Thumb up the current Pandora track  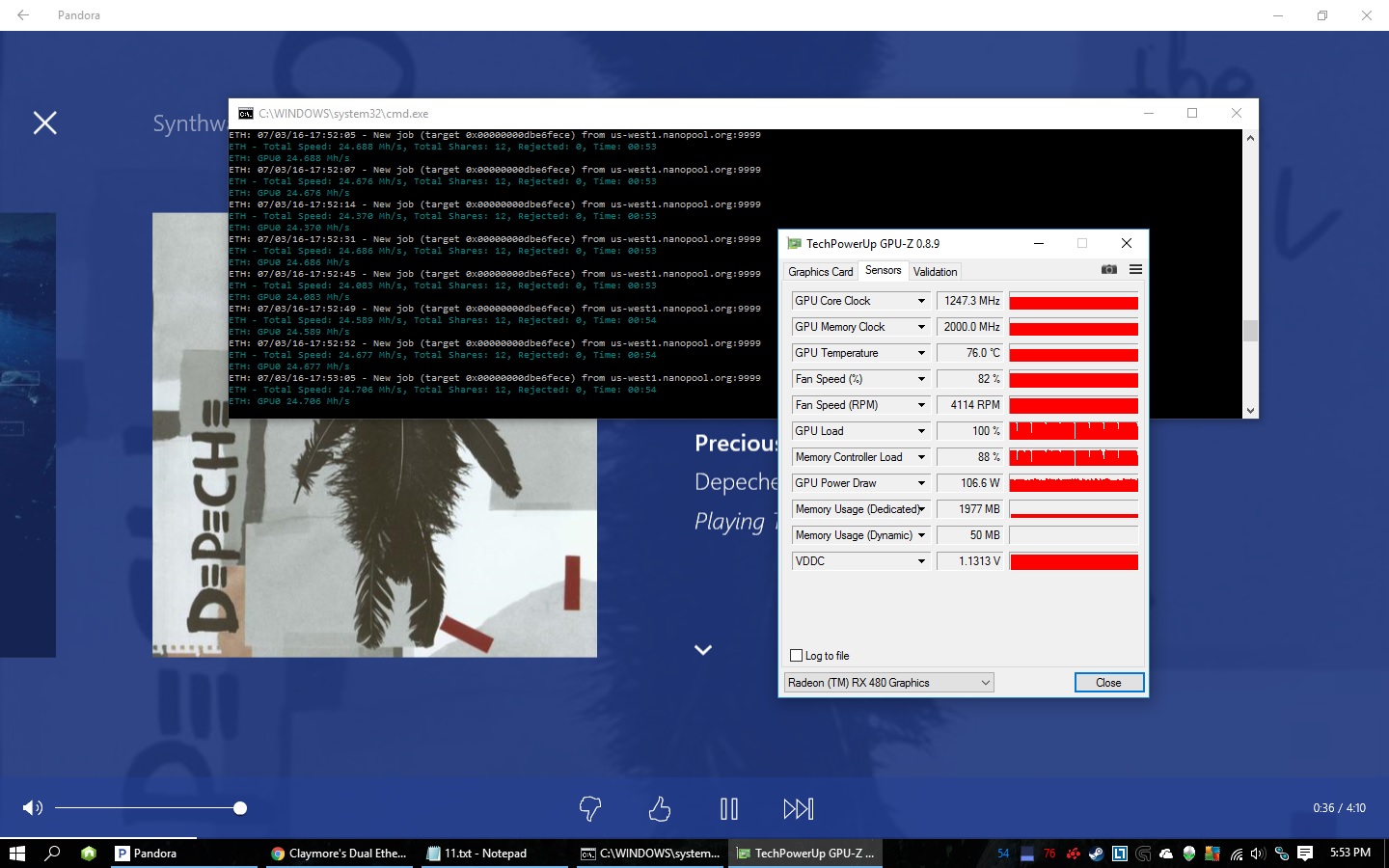click(x=660, y=808)
